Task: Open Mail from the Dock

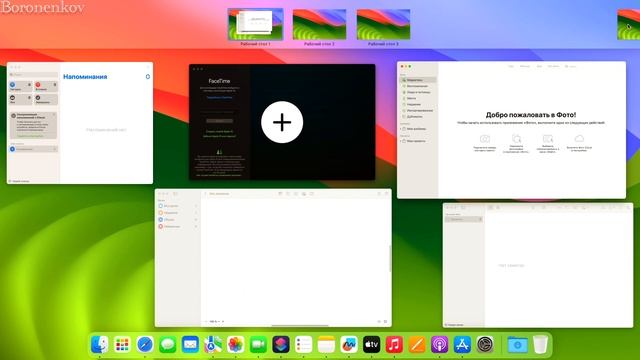Action: pyautogui.click(x=190, y=345)
